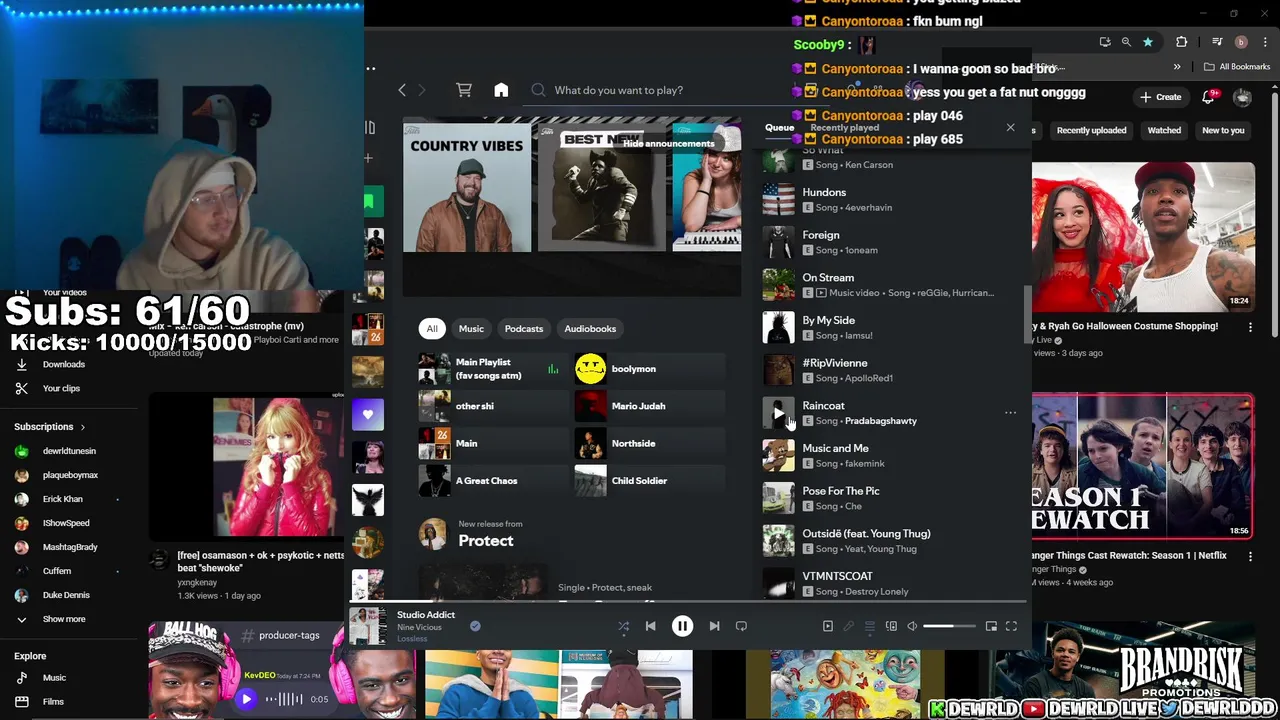Expand Show more subscriptions
The width and height of the screenshot is (1280, 720).
coord(64,619)
